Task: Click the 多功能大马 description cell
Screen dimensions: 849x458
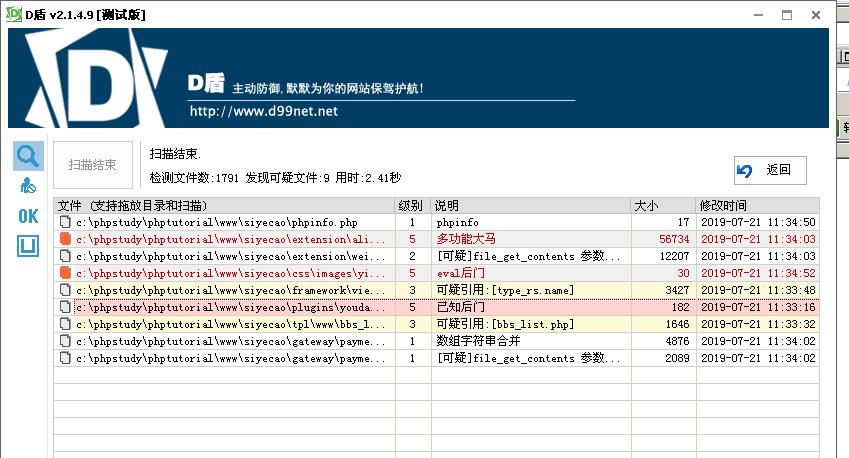Action: pos(466,239)
